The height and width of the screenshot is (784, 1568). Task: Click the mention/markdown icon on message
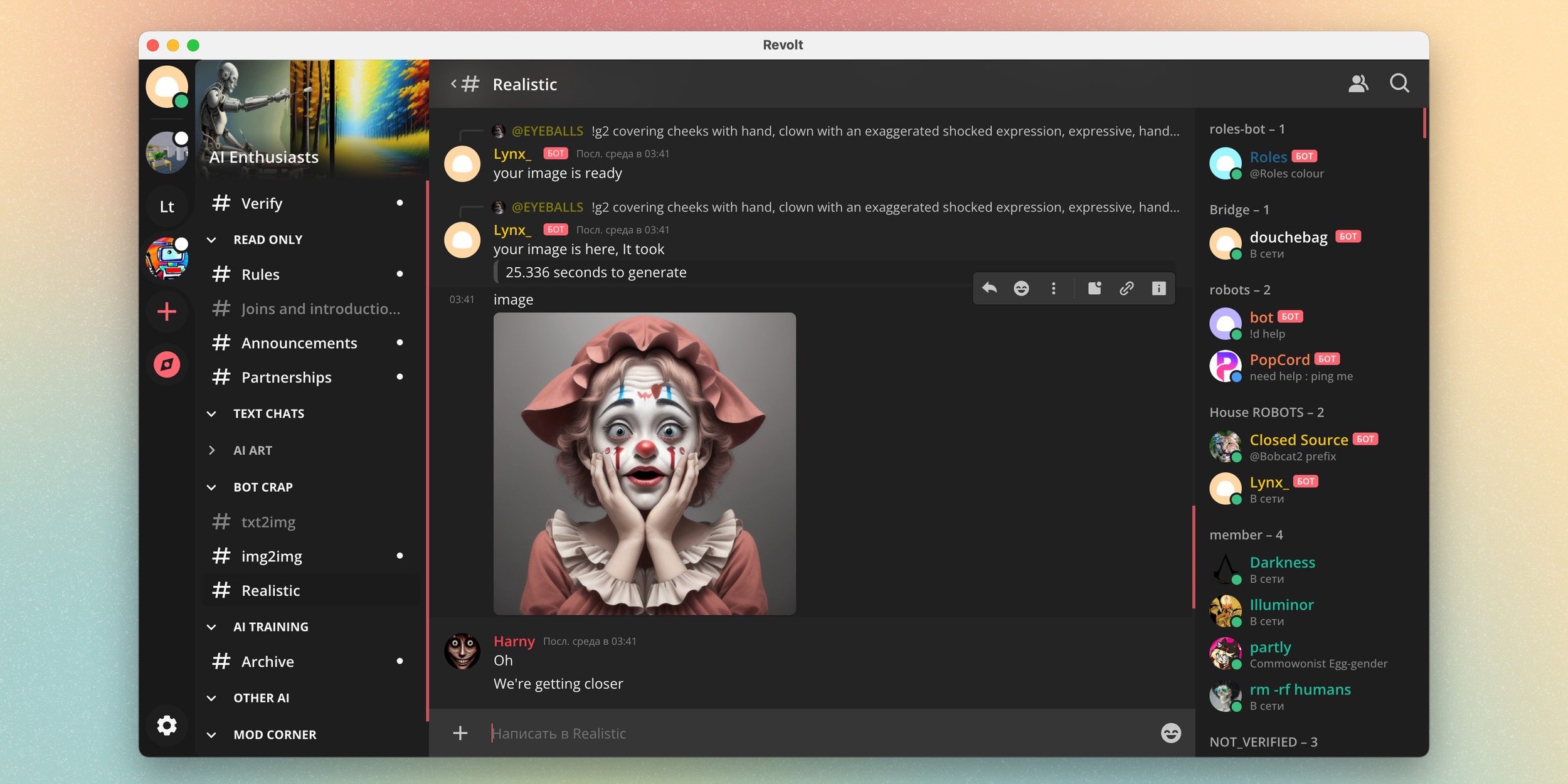1091,290
